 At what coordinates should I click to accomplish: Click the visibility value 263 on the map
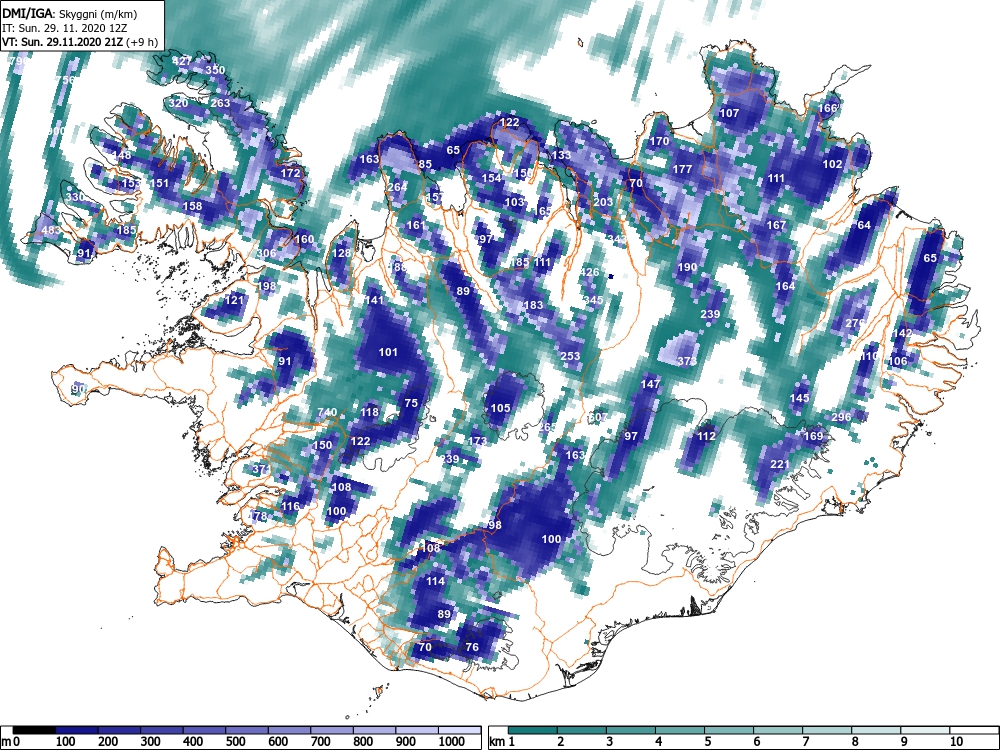point(220,103)
